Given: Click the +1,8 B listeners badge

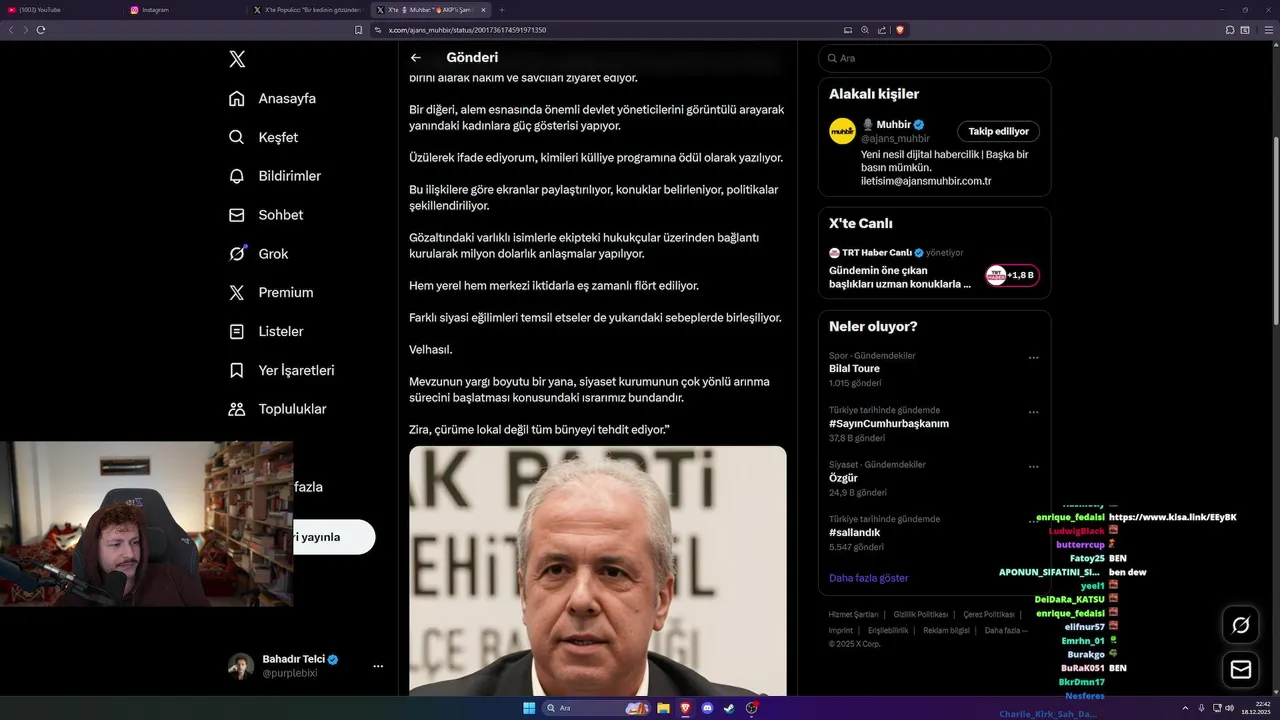Looking at the screenshot, I should point(1012,275).
